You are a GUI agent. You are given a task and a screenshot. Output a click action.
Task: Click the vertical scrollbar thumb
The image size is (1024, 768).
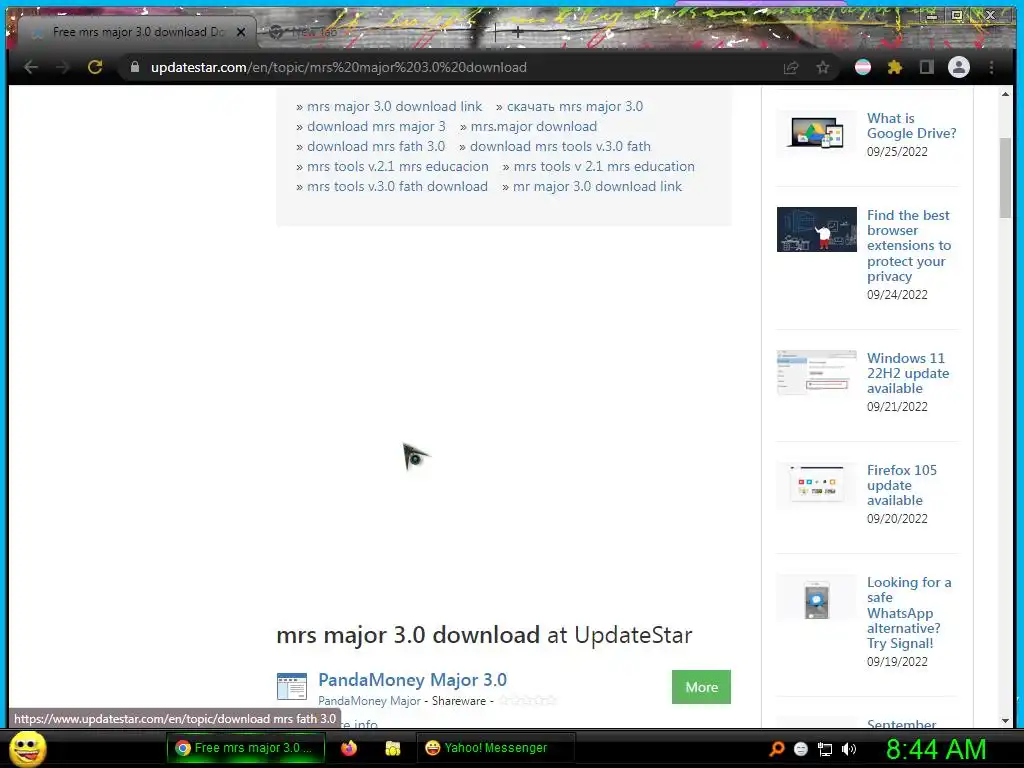(1005, 178)
